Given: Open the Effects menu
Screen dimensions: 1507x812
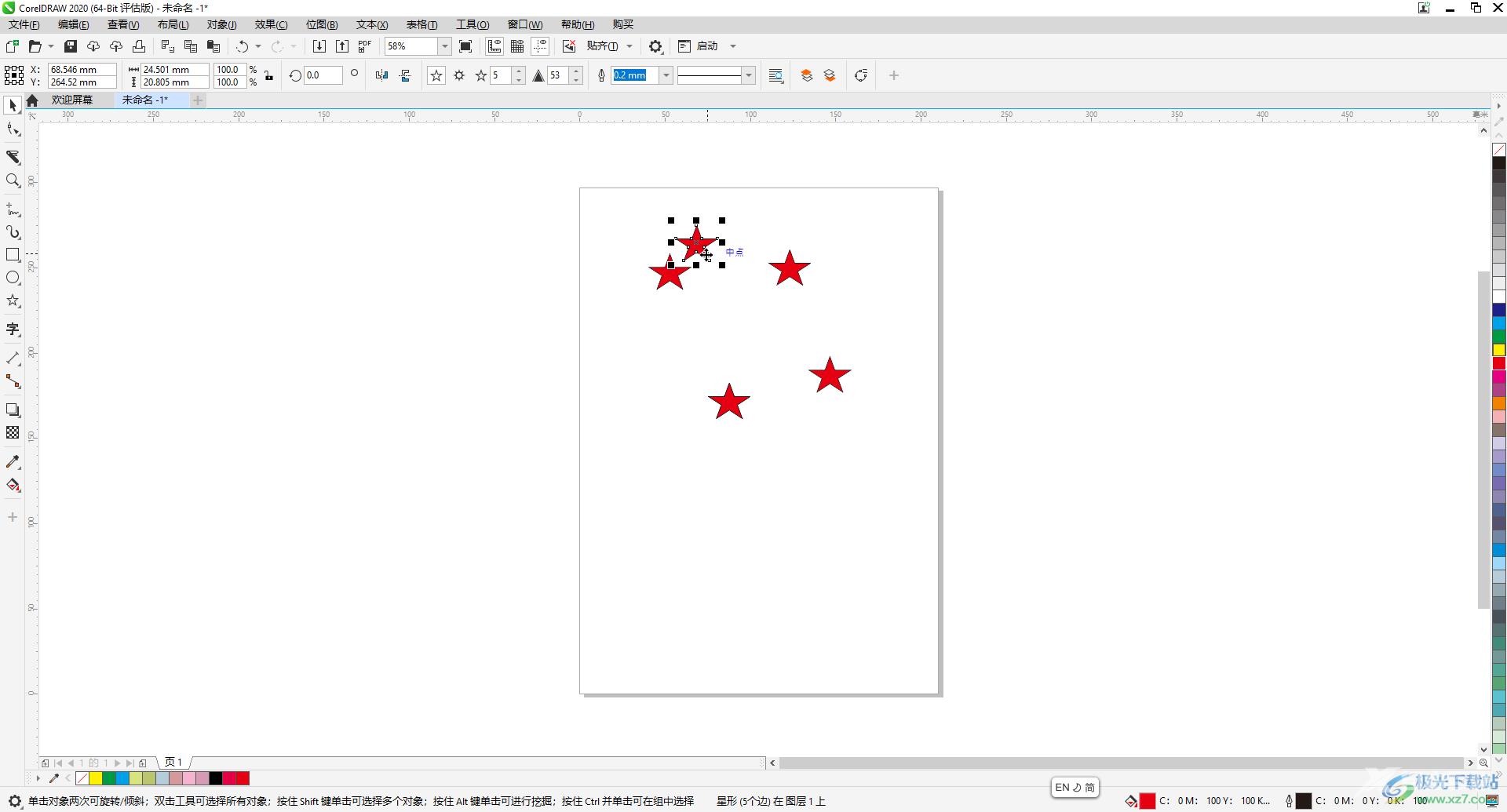Looking at the screenshot, I should tap(271, 24).
